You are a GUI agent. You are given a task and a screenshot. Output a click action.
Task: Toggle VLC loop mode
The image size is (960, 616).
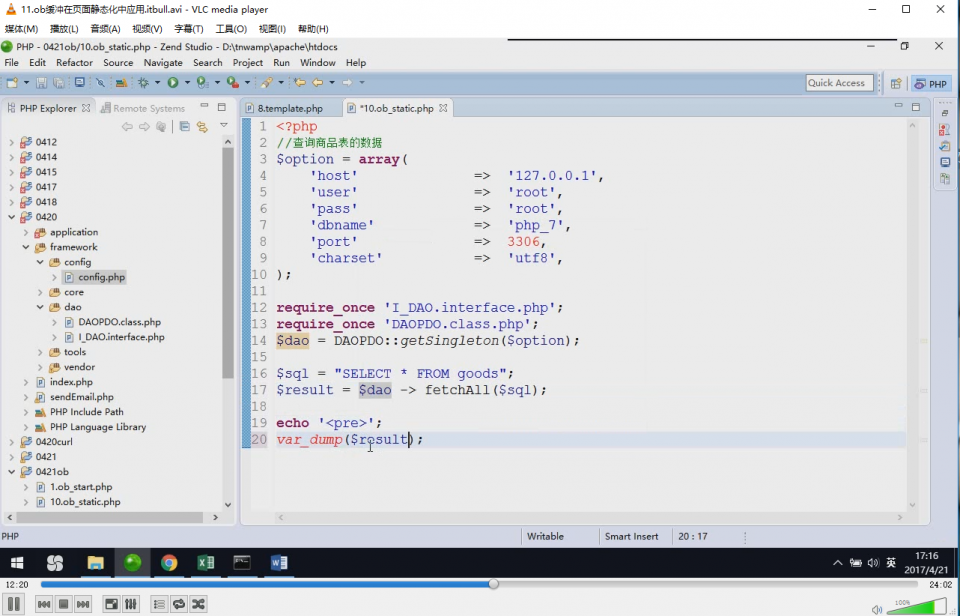click(179, 604)
